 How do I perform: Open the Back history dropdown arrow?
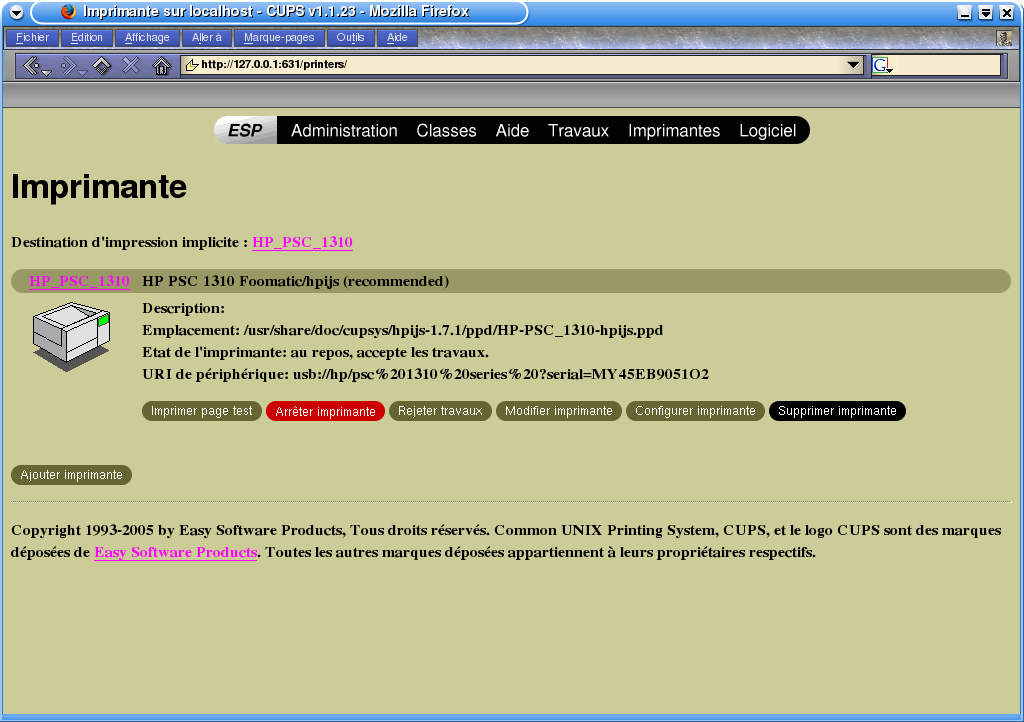[46, 72]
